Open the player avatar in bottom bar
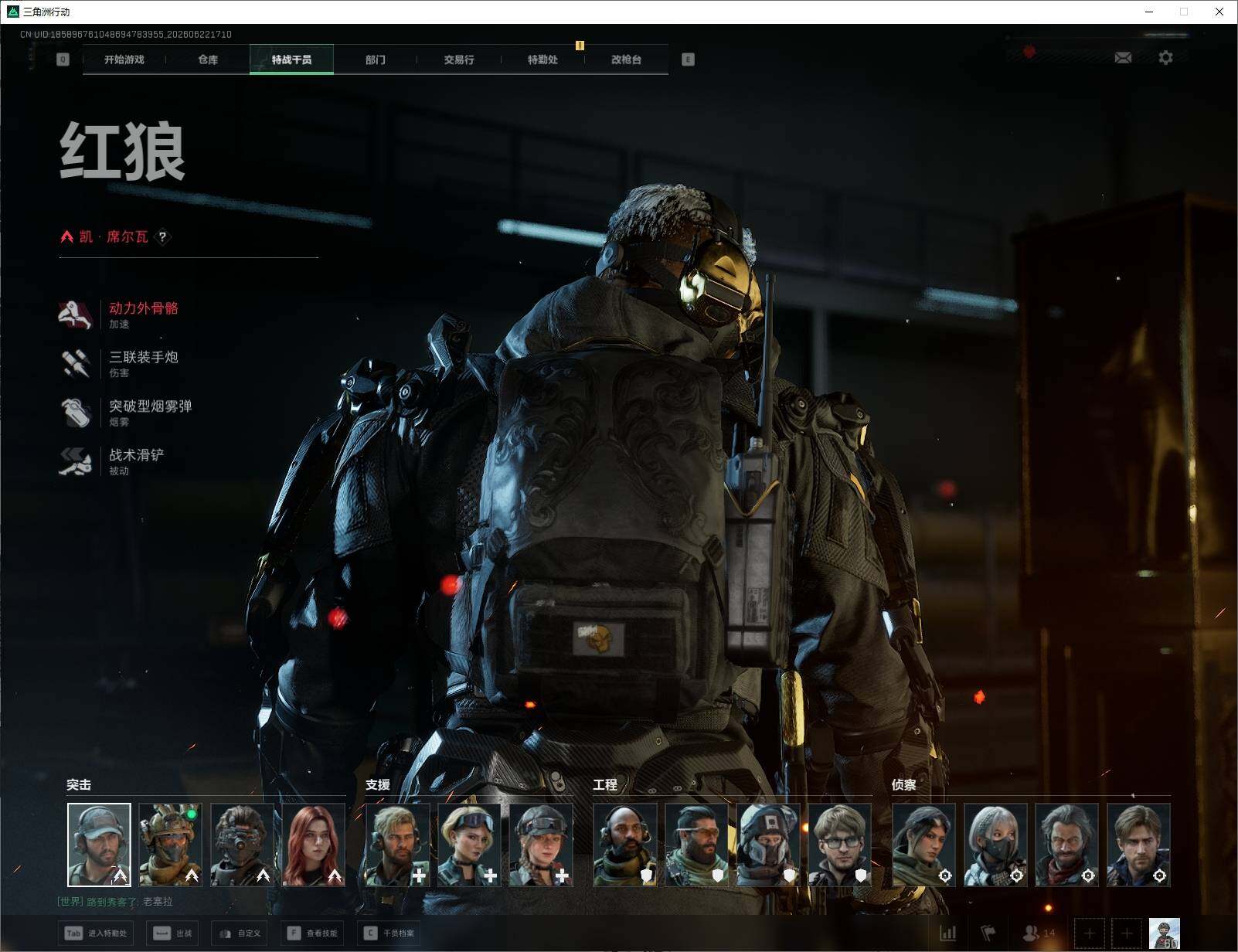This screenshot has height=952, width=1238. pyautogui.click(x=1165, y=933)
